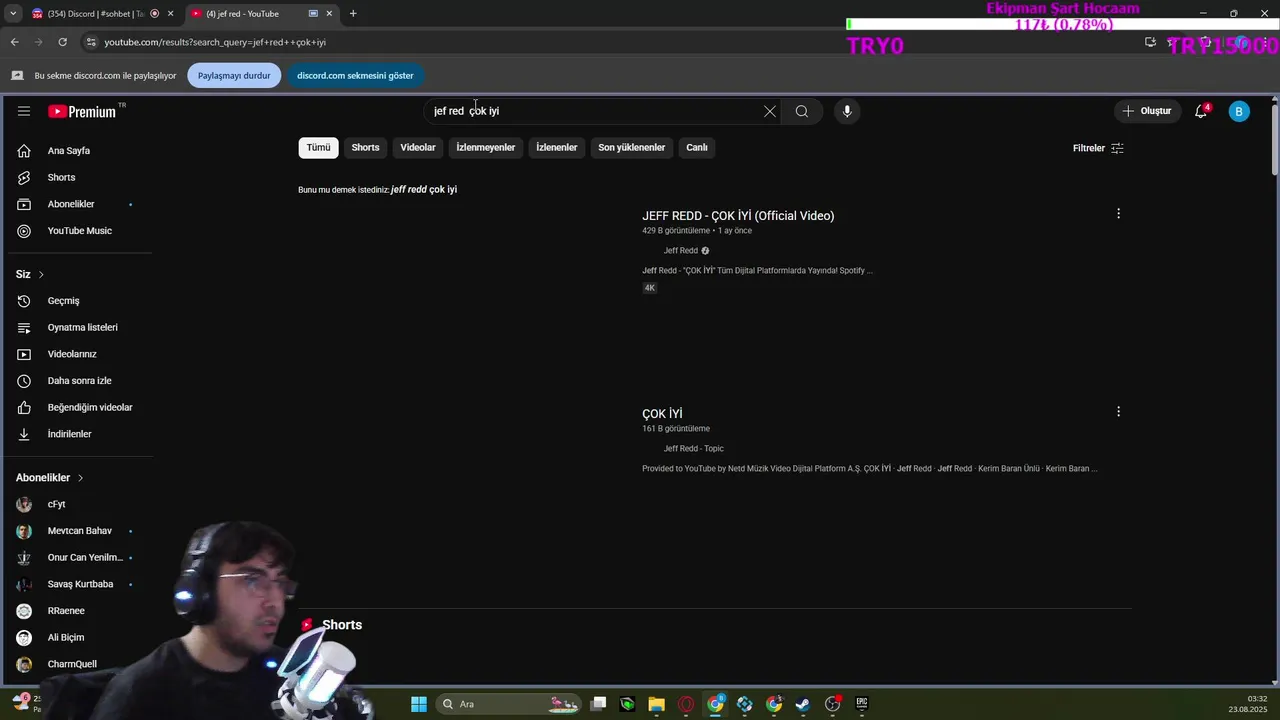
Task: Open the account avatar menu
Action: tap(1239, 111)
